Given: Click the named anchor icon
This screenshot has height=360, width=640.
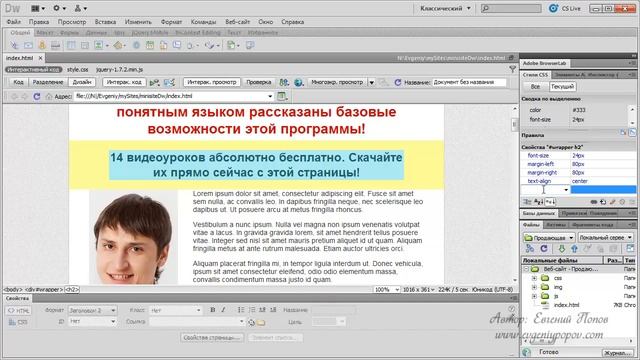Looking at the screenshot, I should [42, 45].
